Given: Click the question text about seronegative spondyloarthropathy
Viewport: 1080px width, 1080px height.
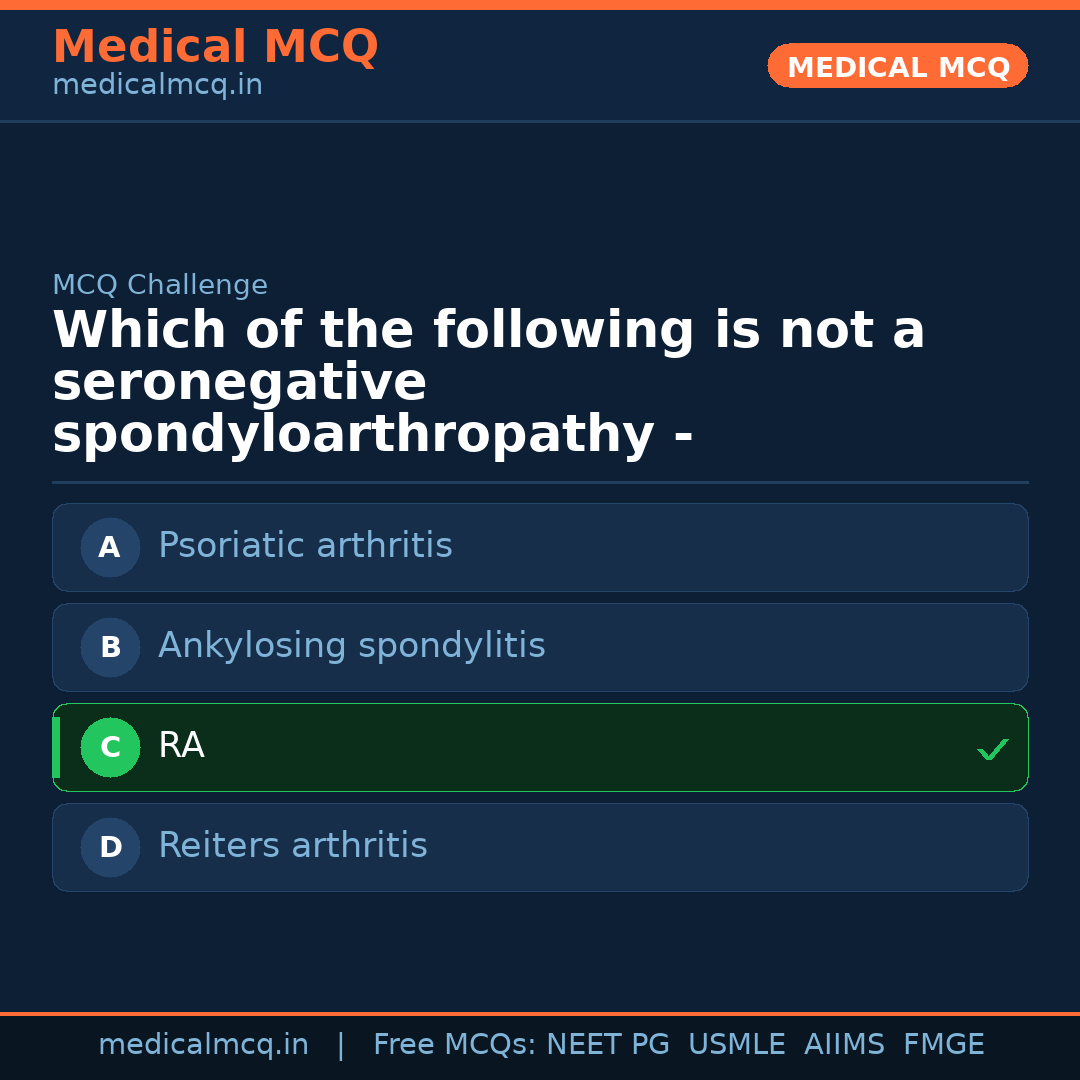Looking at the screenshot, I should [x=488, y=382].
